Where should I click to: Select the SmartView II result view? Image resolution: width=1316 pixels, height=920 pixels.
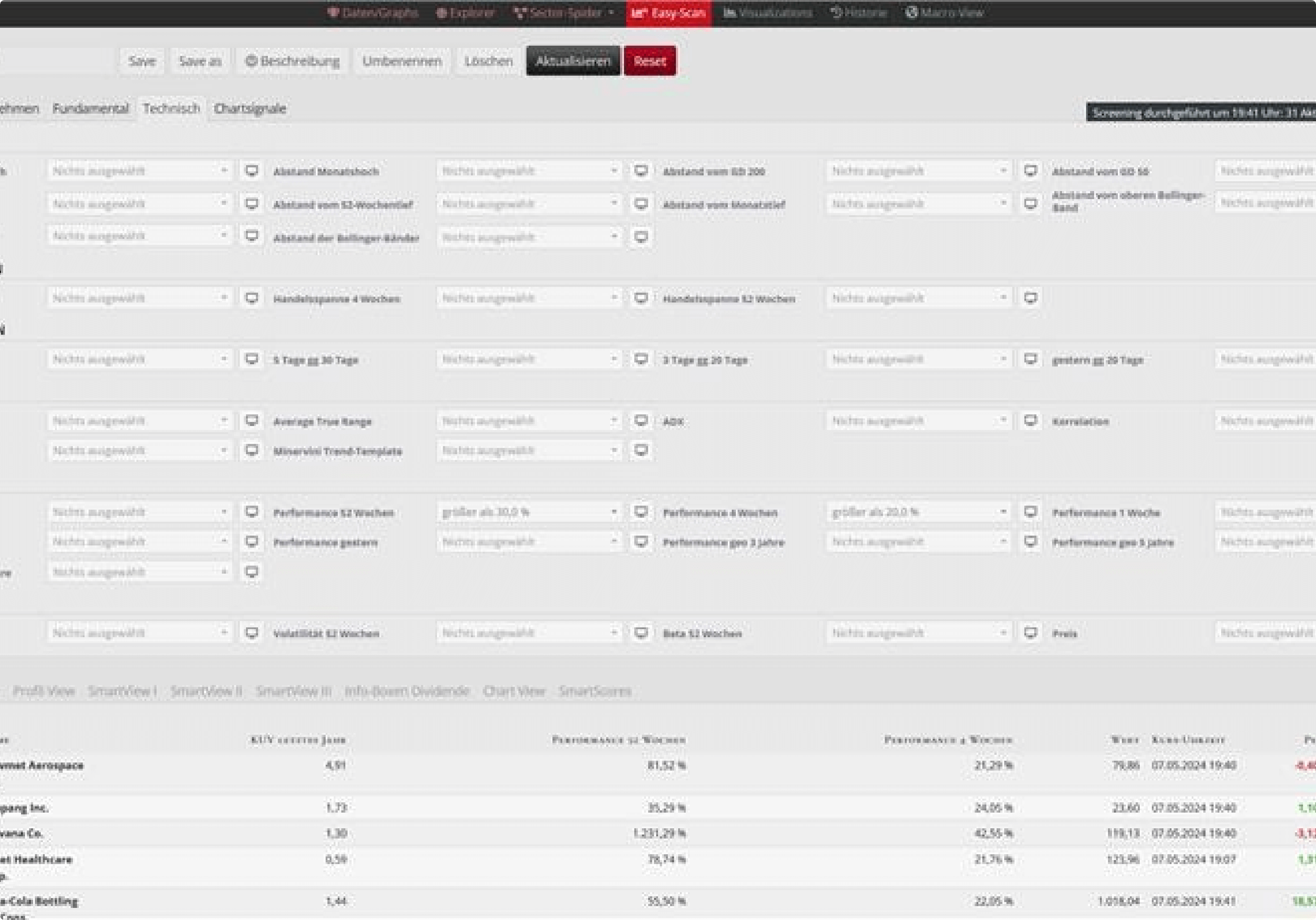(206, 691)
